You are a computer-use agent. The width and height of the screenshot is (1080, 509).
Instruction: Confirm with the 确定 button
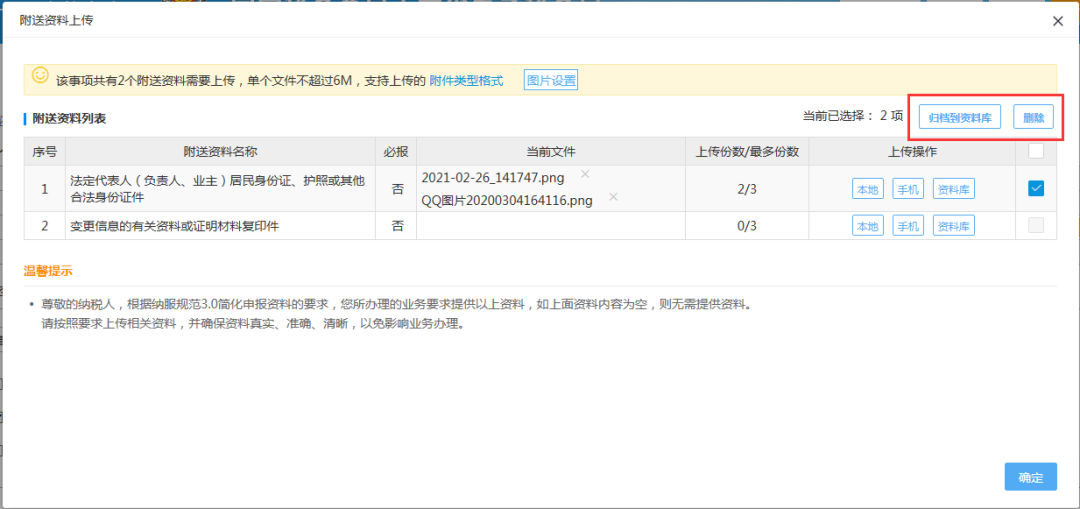click(x=1030, y=477)
